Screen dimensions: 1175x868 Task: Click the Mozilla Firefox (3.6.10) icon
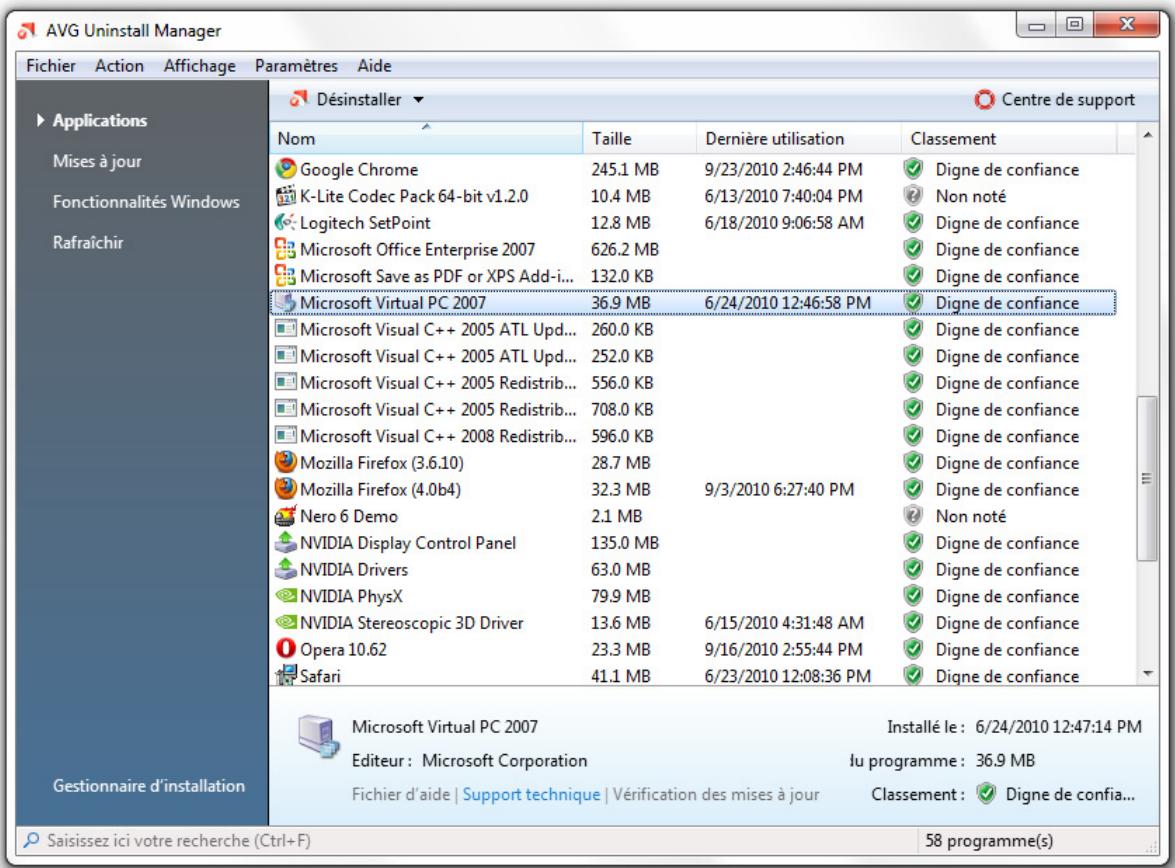[286, 462]
